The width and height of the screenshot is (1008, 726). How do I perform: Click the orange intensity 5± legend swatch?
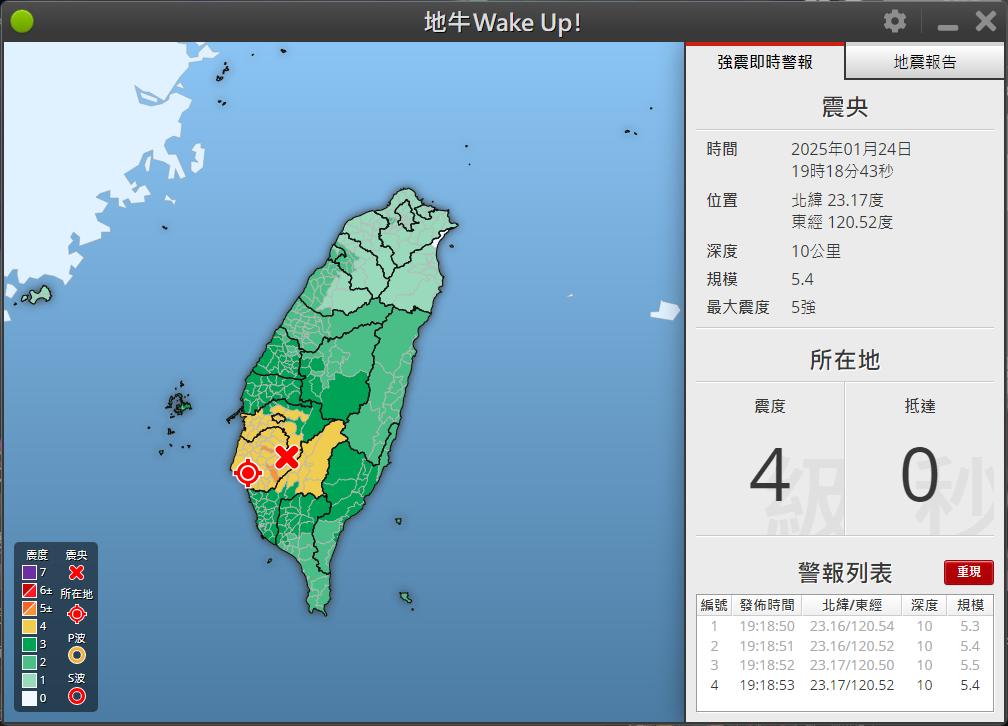(x=30, y=608)
